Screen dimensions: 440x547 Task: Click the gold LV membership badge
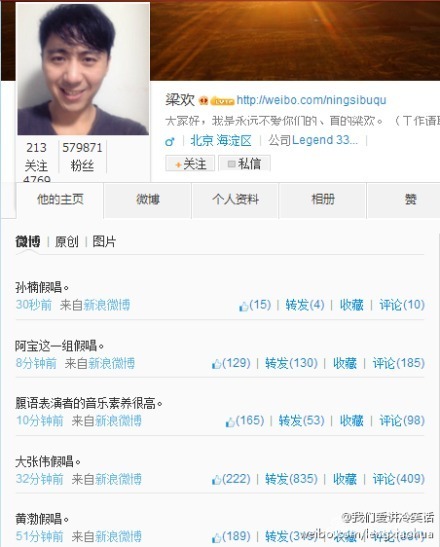point(222,101)
